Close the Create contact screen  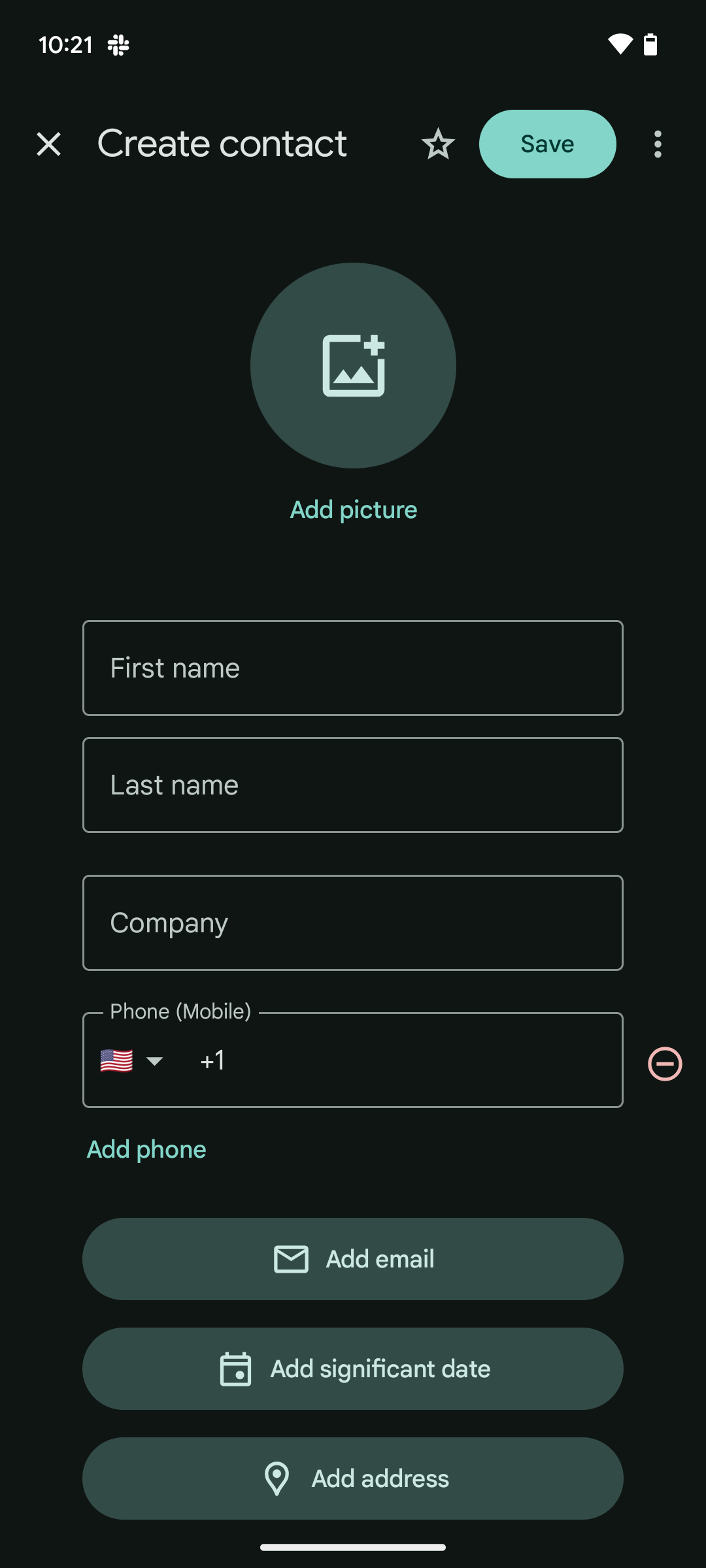coord(49,144)
